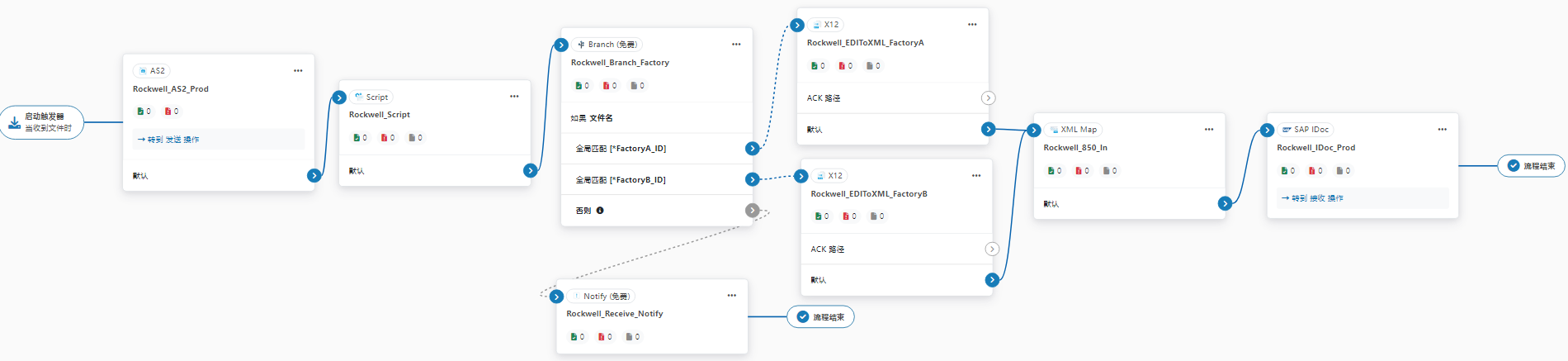
Task: Follow the 转到 发送 操作 link
Action: (169, 140)
